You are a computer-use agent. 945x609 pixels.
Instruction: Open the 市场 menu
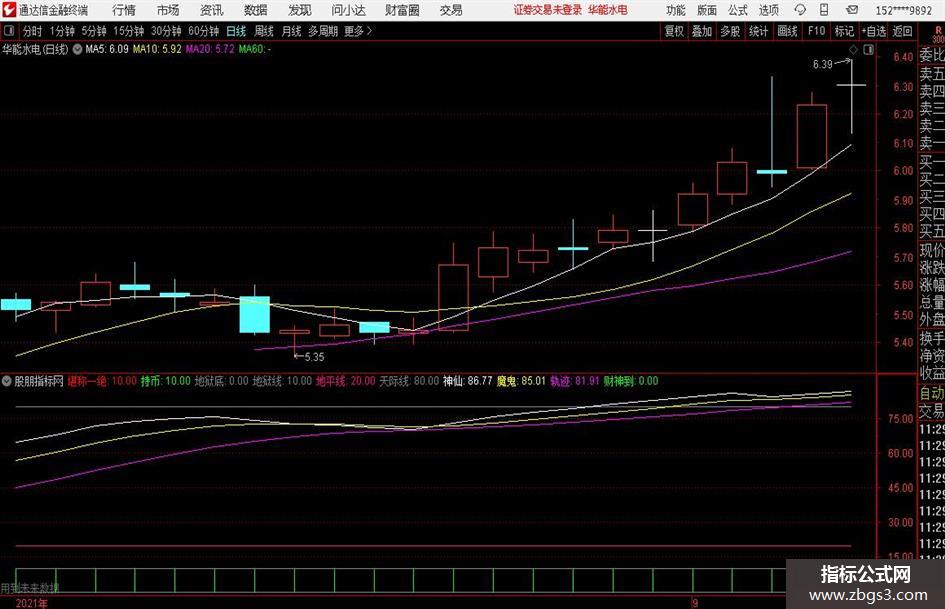(168, 10)
